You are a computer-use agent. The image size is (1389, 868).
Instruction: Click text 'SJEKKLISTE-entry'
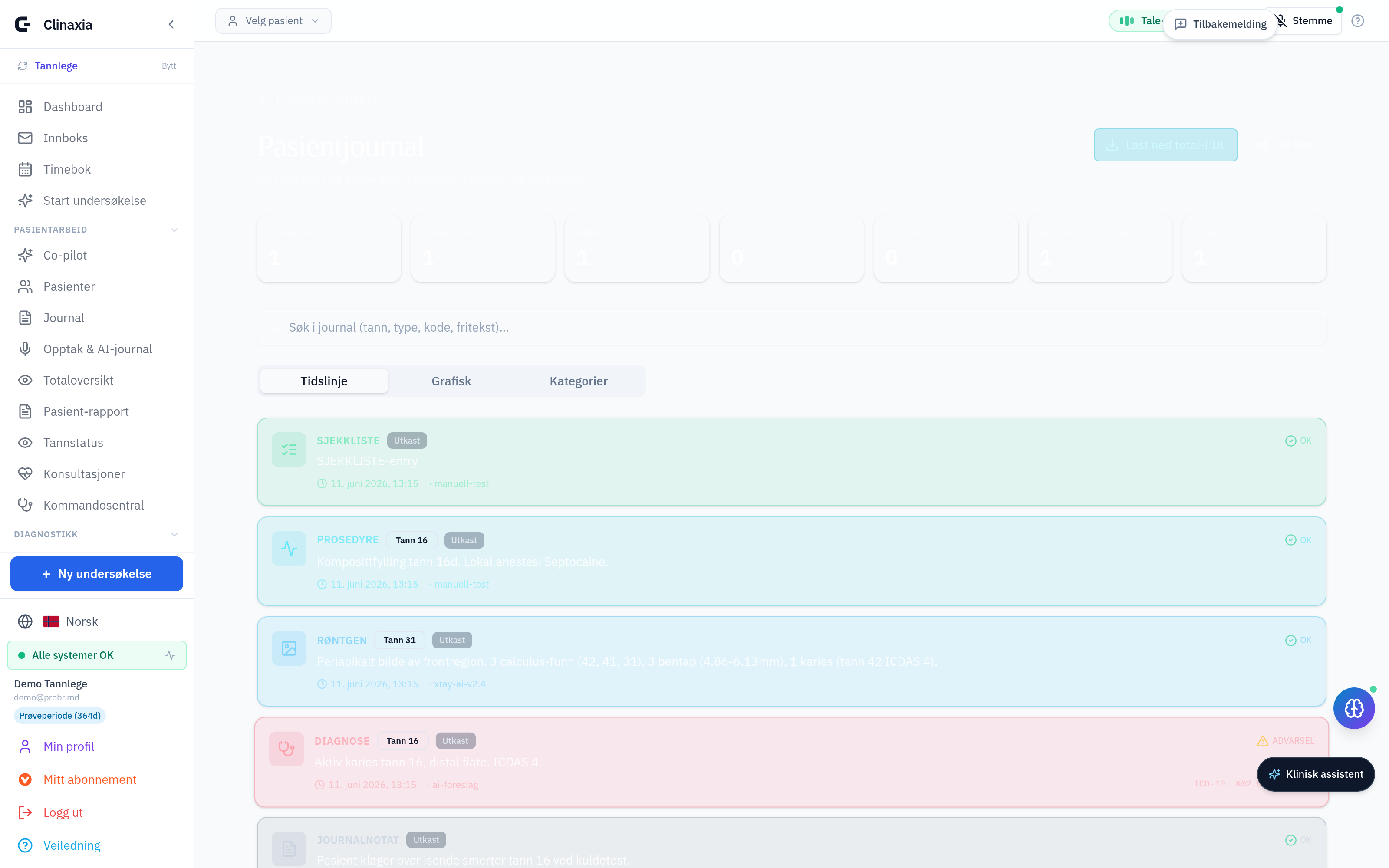click(367, 461)
